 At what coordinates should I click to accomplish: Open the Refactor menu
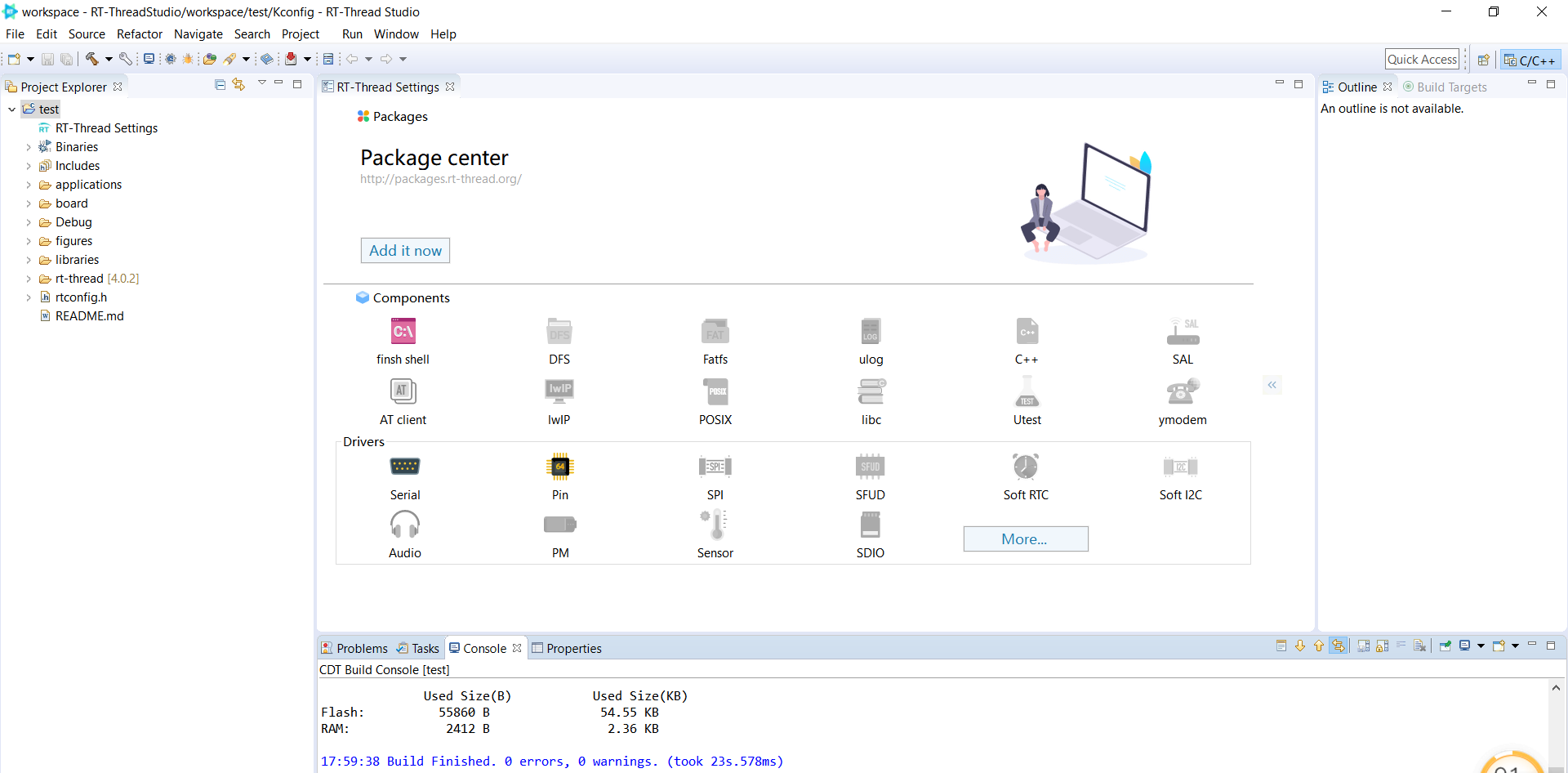click(140, 34)
